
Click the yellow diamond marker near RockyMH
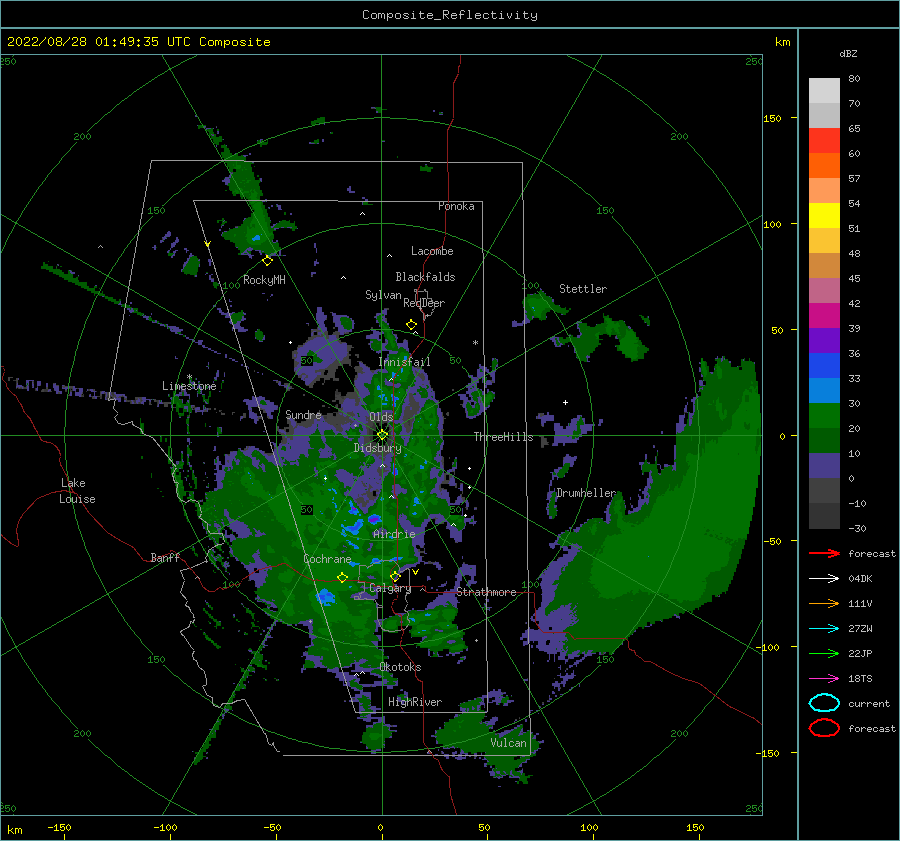(267, 261)
